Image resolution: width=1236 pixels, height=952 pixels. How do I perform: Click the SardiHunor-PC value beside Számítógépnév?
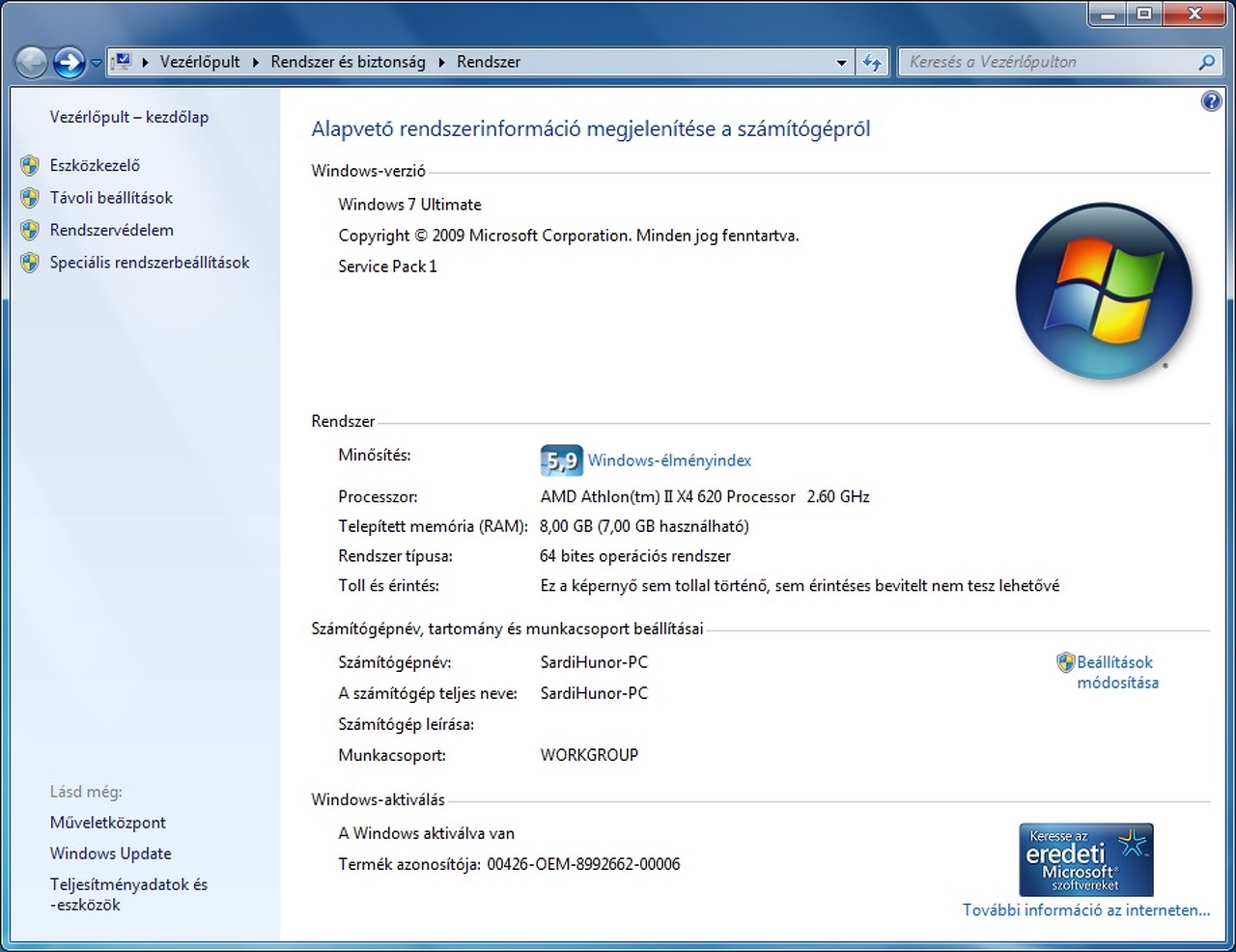coord(594,662)
